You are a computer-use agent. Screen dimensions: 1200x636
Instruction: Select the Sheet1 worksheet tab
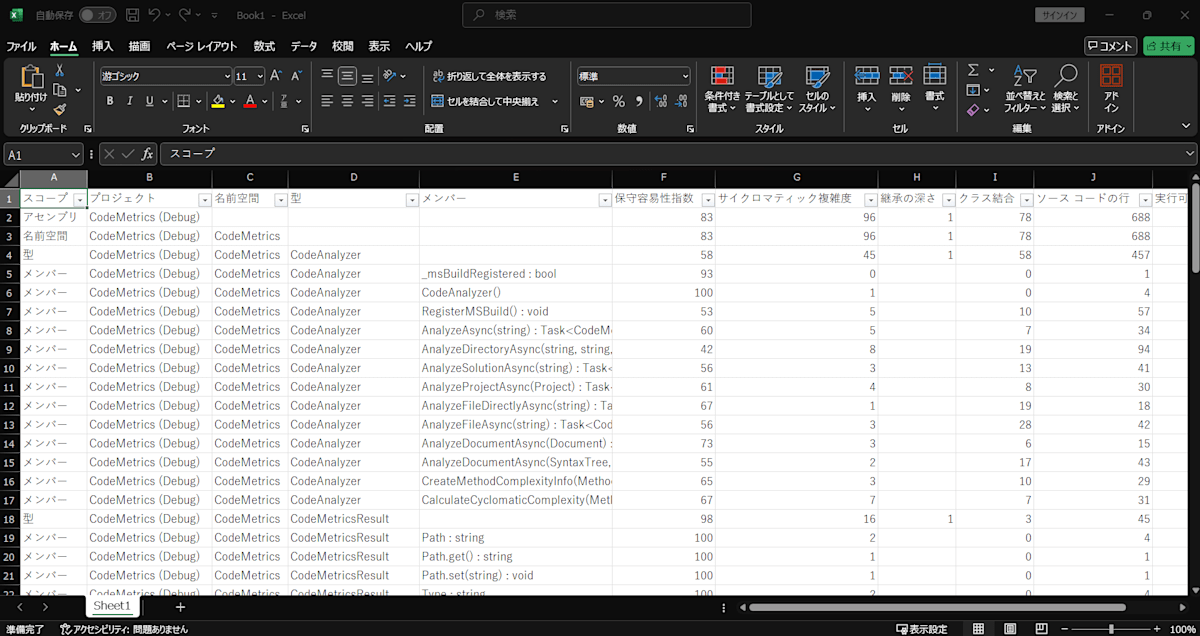click(112, 606)
